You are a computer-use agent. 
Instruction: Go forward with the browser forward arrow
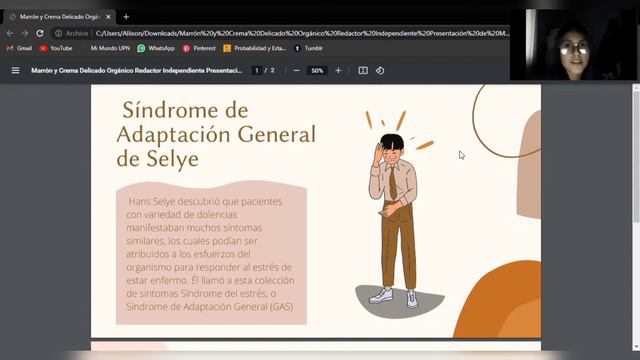click(25, 33)
